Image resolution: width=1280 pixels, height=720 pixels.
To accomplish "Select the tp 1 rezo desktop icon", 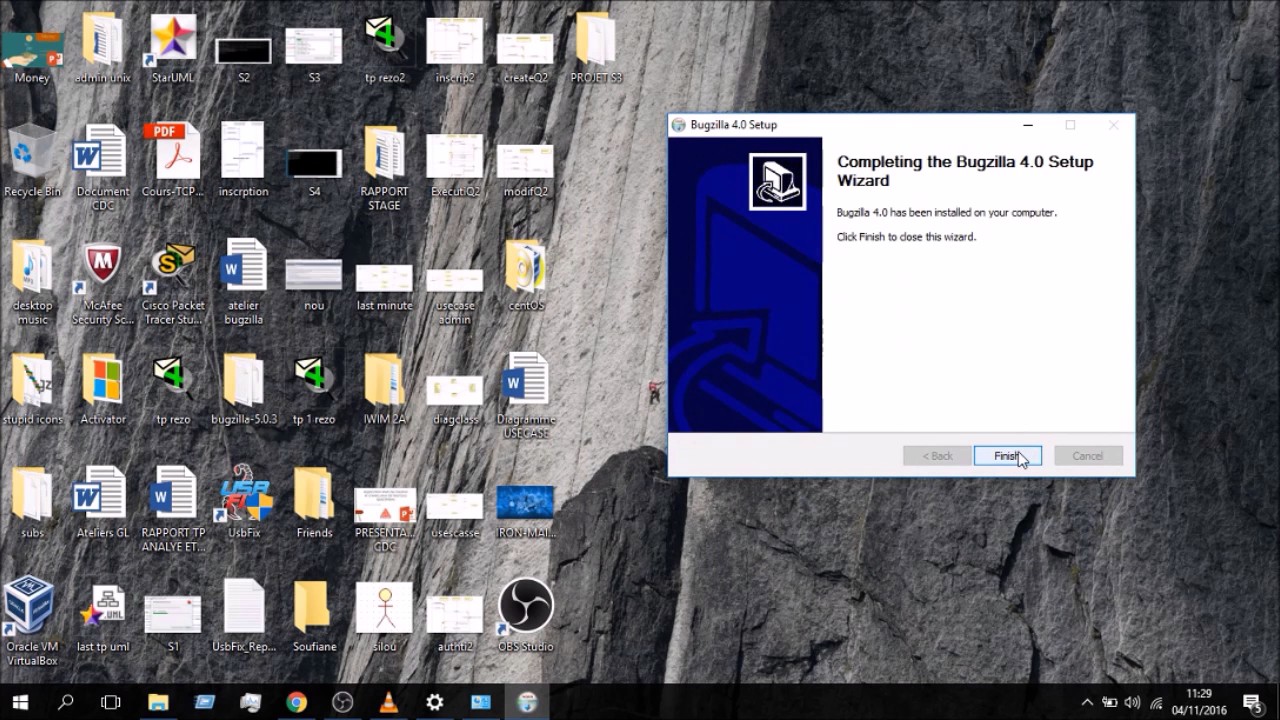I will (314, 390).
